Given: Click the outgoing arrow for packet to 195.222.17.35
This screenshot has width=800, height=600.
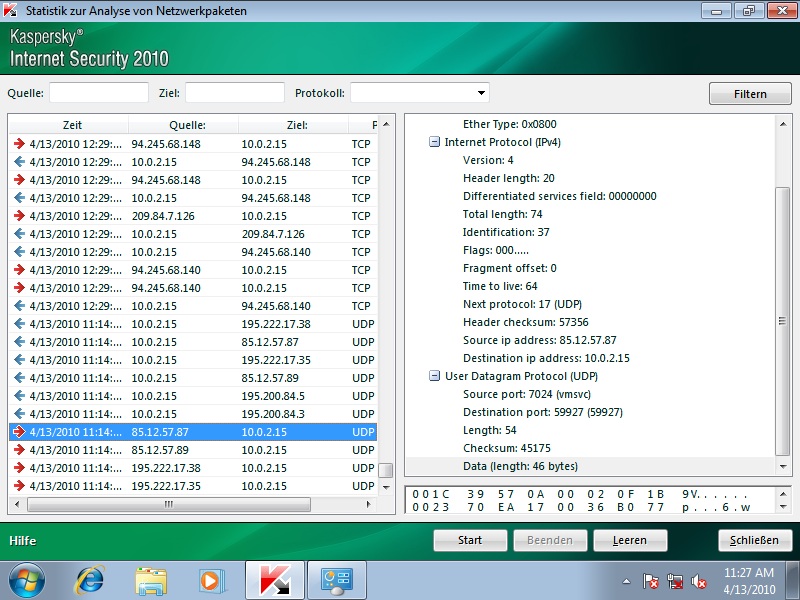Looking at the screenshot, I should [x=19, y=360].
